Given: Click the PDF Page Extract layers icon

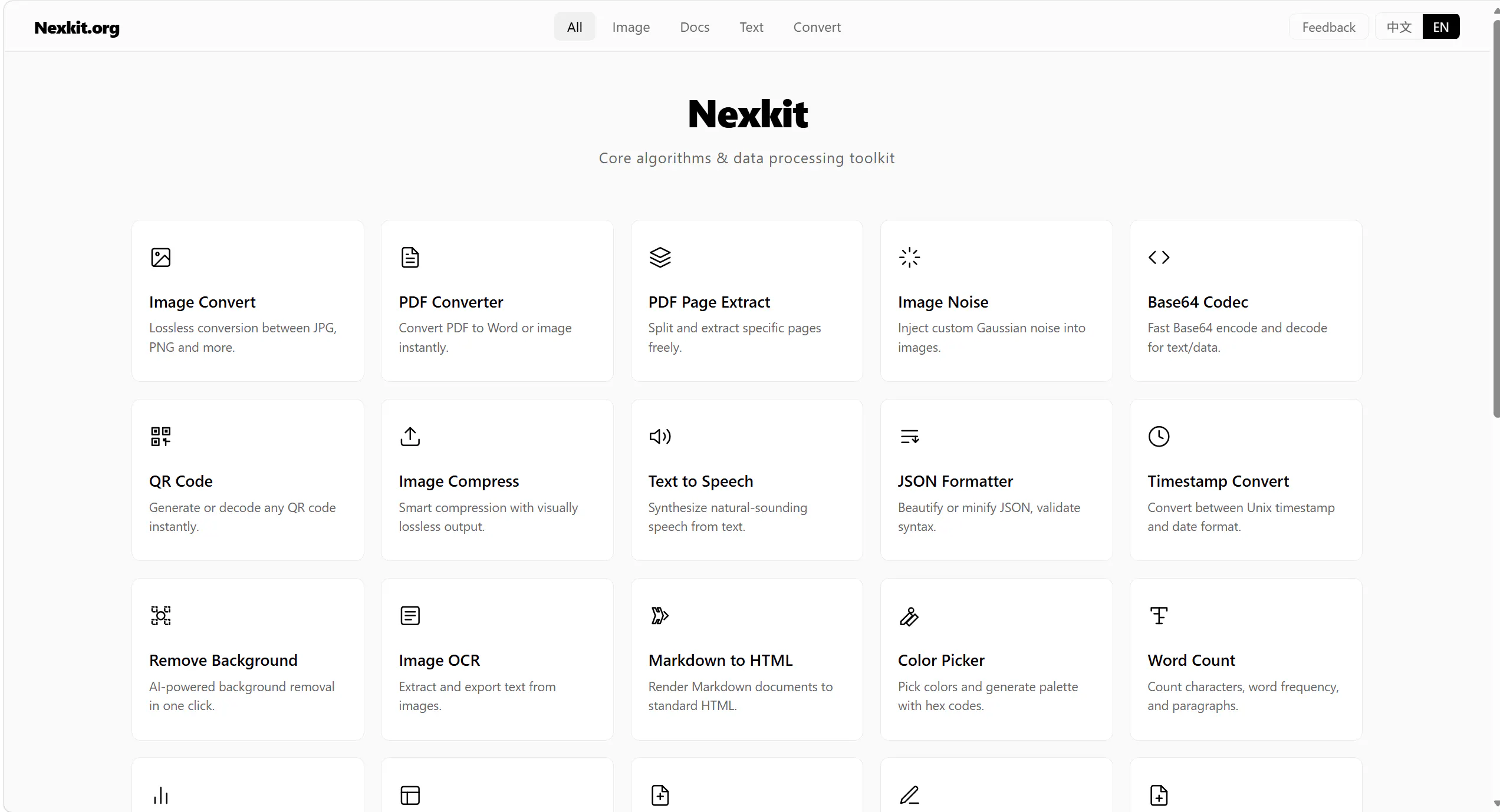Looking at the screenshot, I should pyautogui.click(x=660, y=258).
